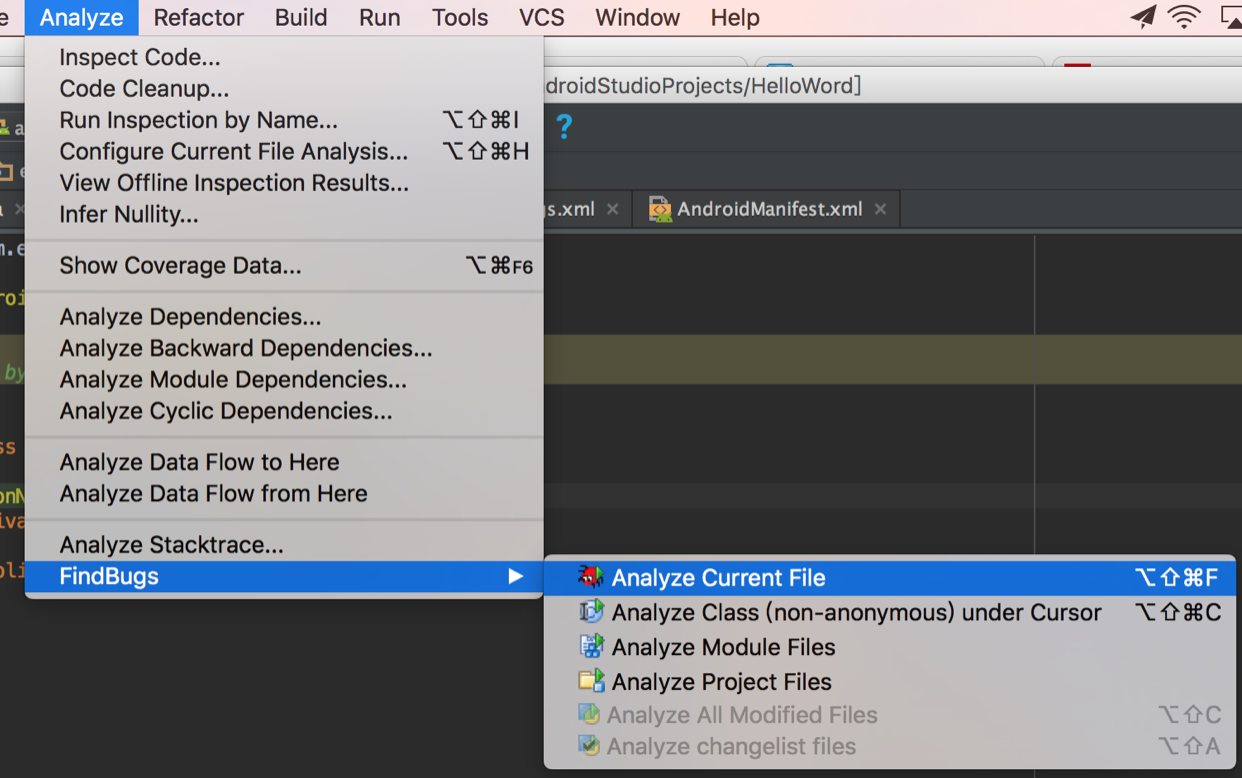The image size is (1242, 778).
Task: Choose Code Cleanup menu entry
Action: 144,89
